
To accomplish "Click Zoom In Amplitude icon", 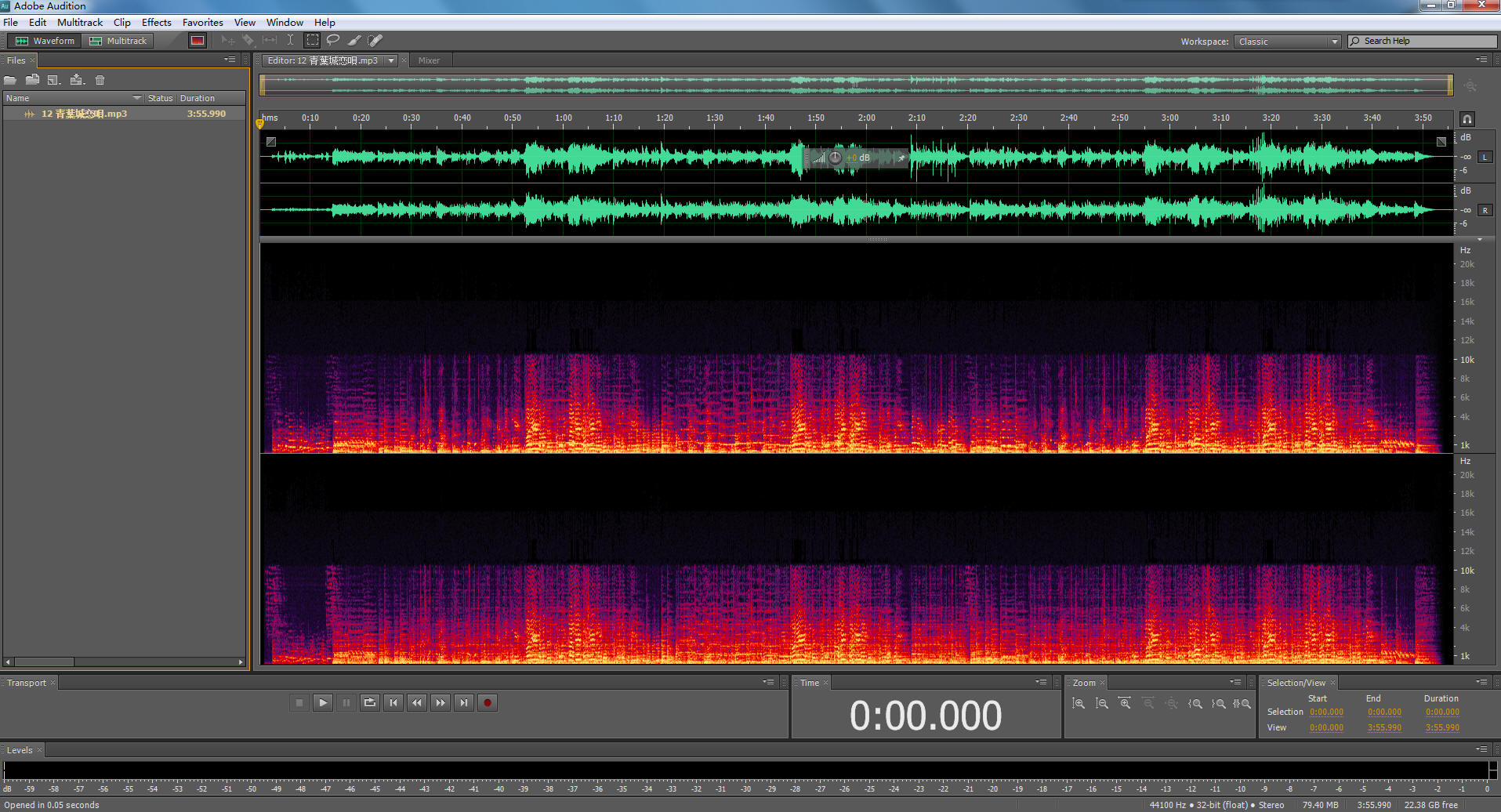I will 1079,704.
